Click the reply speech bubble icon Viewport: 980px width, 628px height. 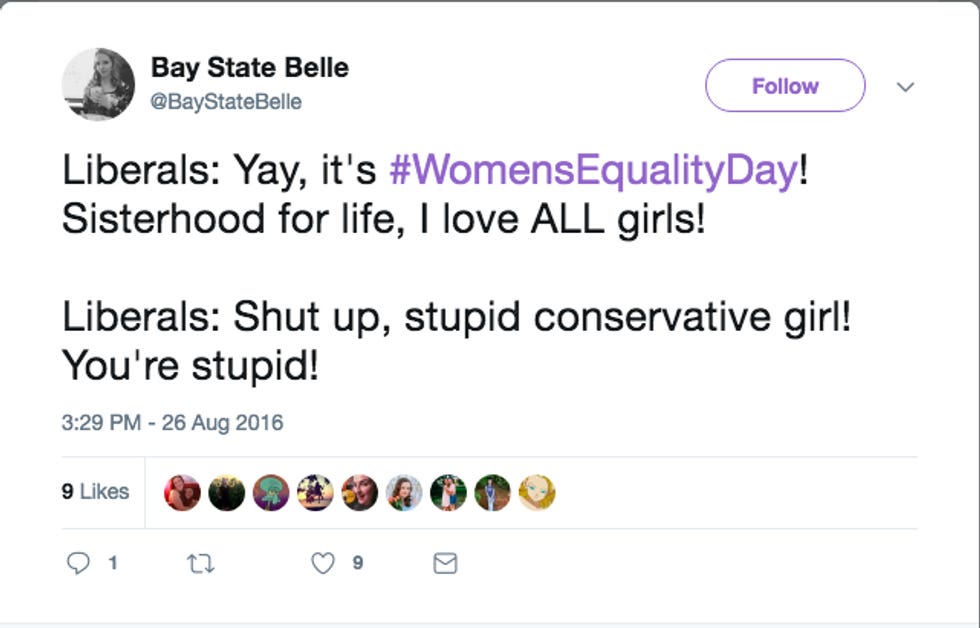(x=78, y=564)
